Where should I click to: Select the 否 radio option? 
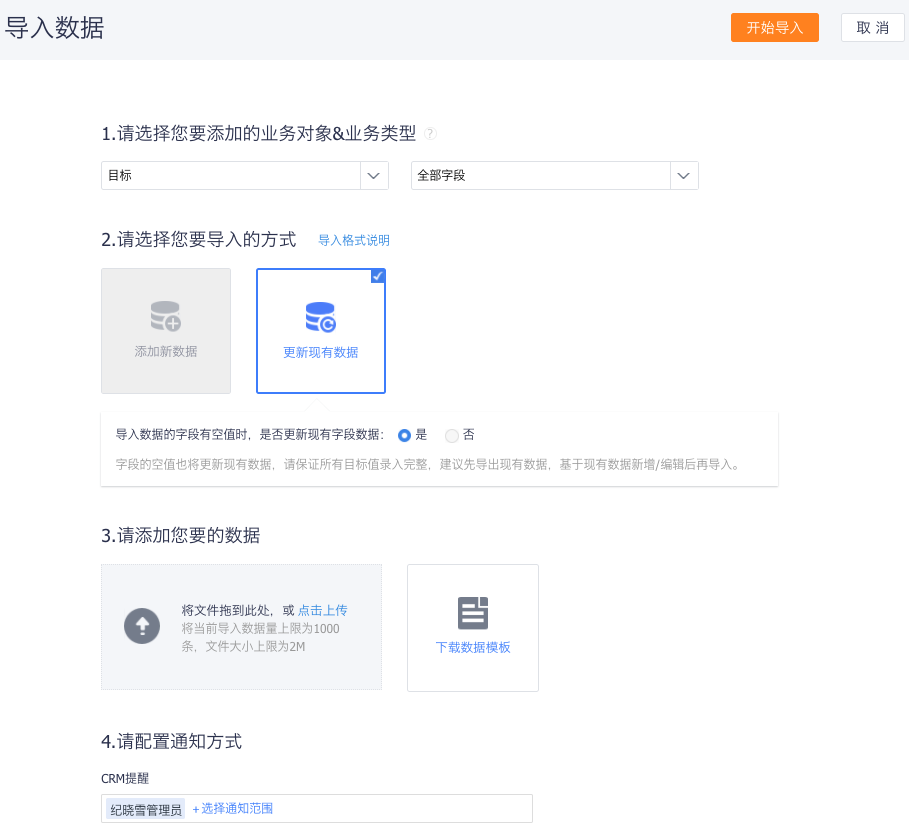click(452, 435)
